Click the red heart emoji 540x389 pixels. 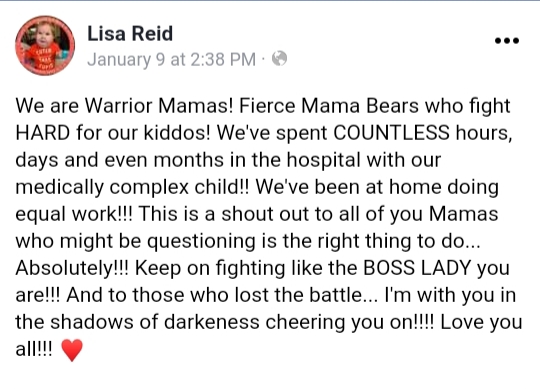pyautogui.click(x=72, y=350)
